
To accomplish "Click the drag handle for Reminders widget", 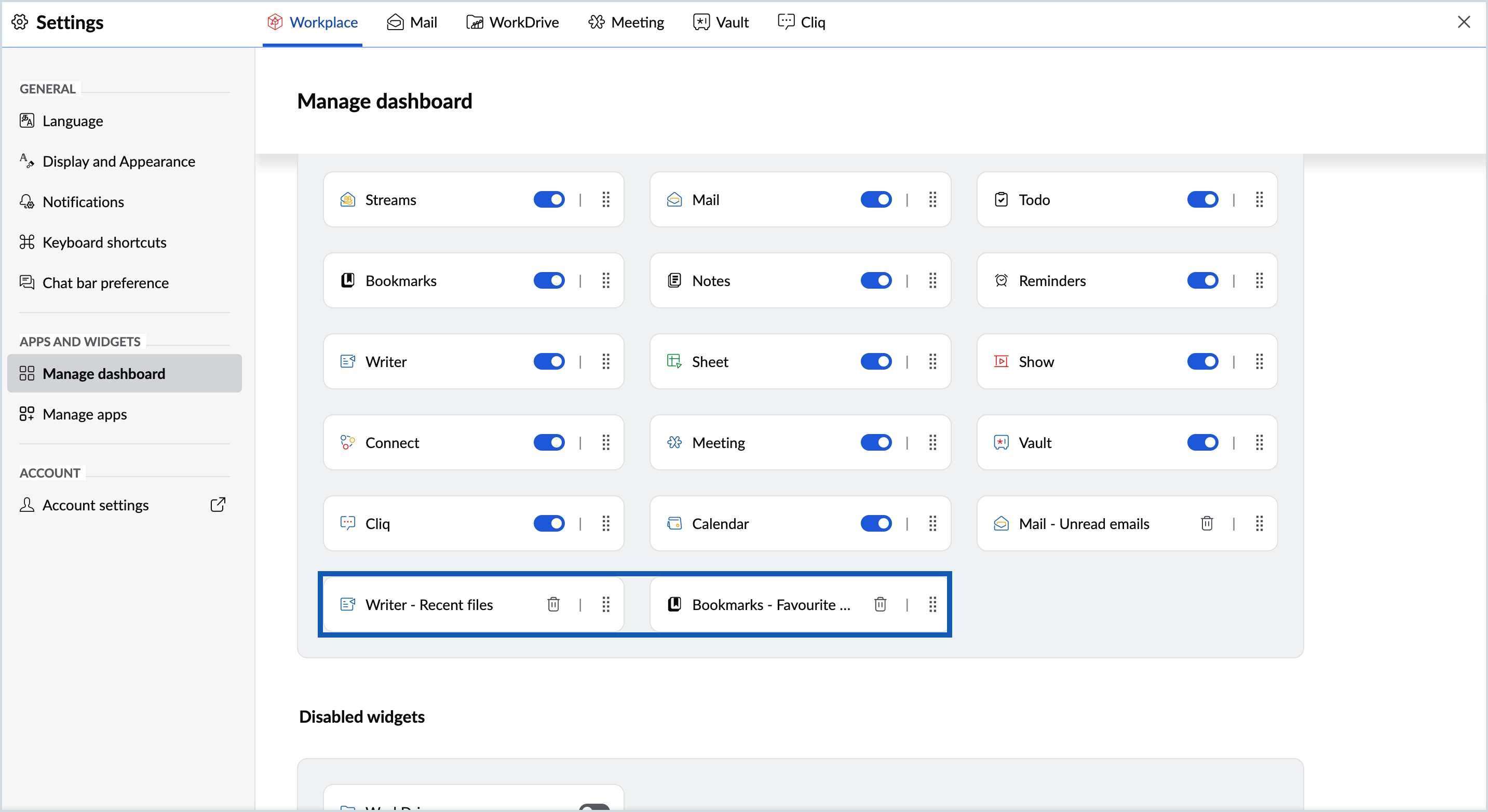I will click(x=1259, y=281).
